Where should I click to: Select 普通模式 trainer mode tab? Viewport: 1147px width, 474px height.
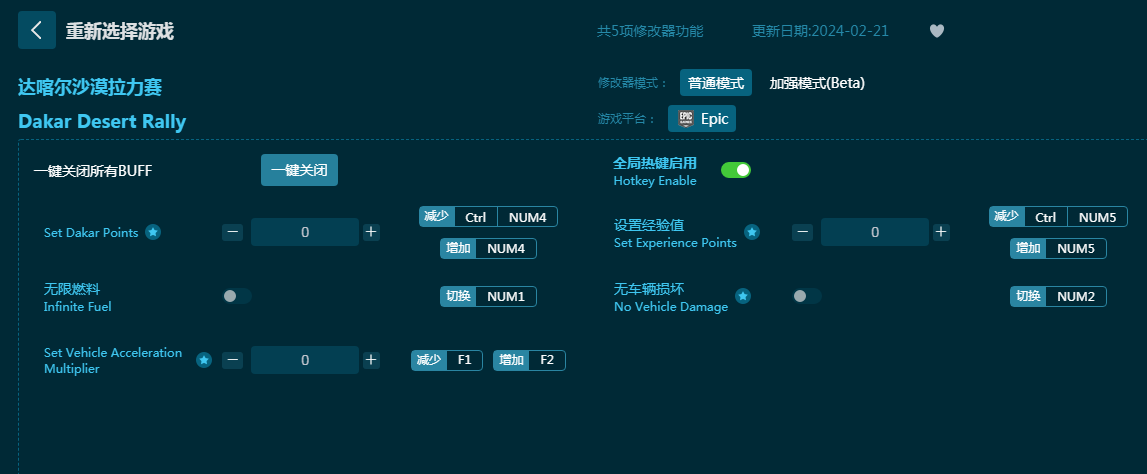click(x=716, y=83)
